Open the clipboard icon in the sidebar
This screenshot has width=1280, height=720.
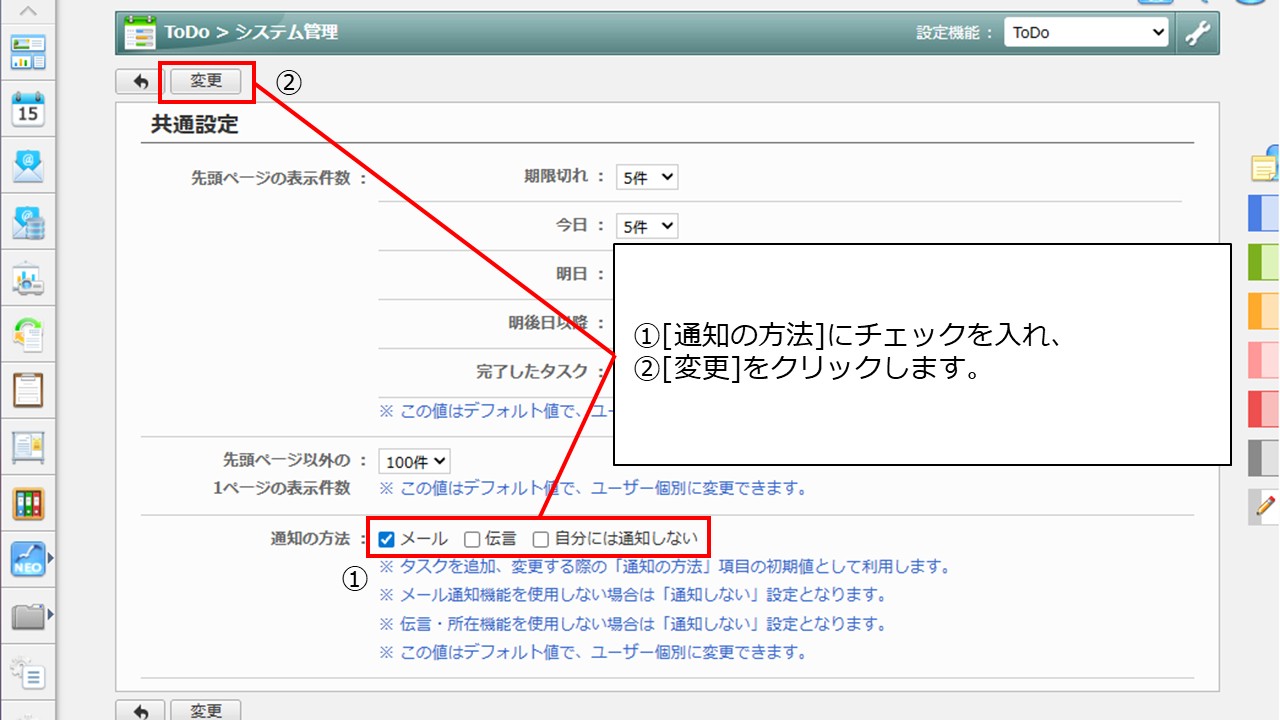point(28,390)
